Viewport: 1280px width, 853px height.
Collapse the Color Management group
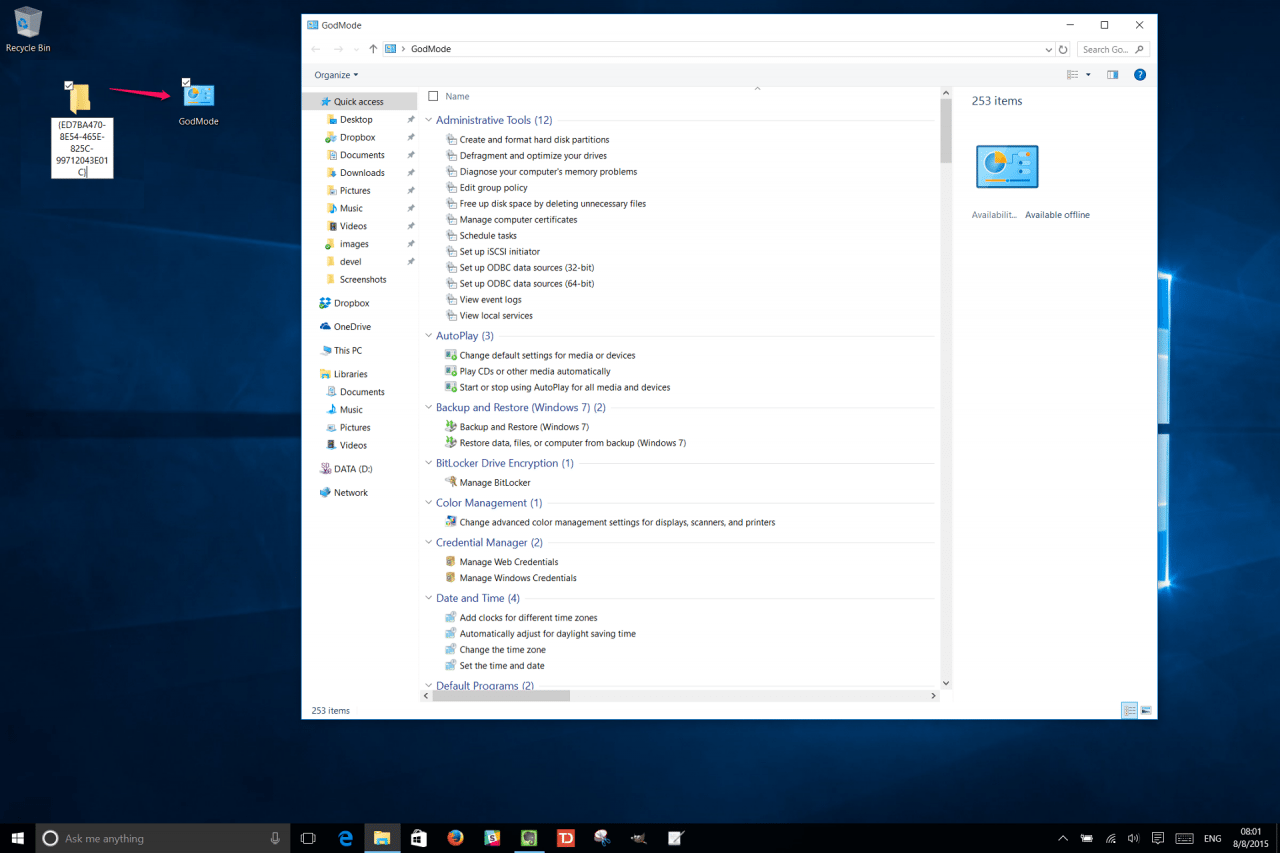point(429,503)
